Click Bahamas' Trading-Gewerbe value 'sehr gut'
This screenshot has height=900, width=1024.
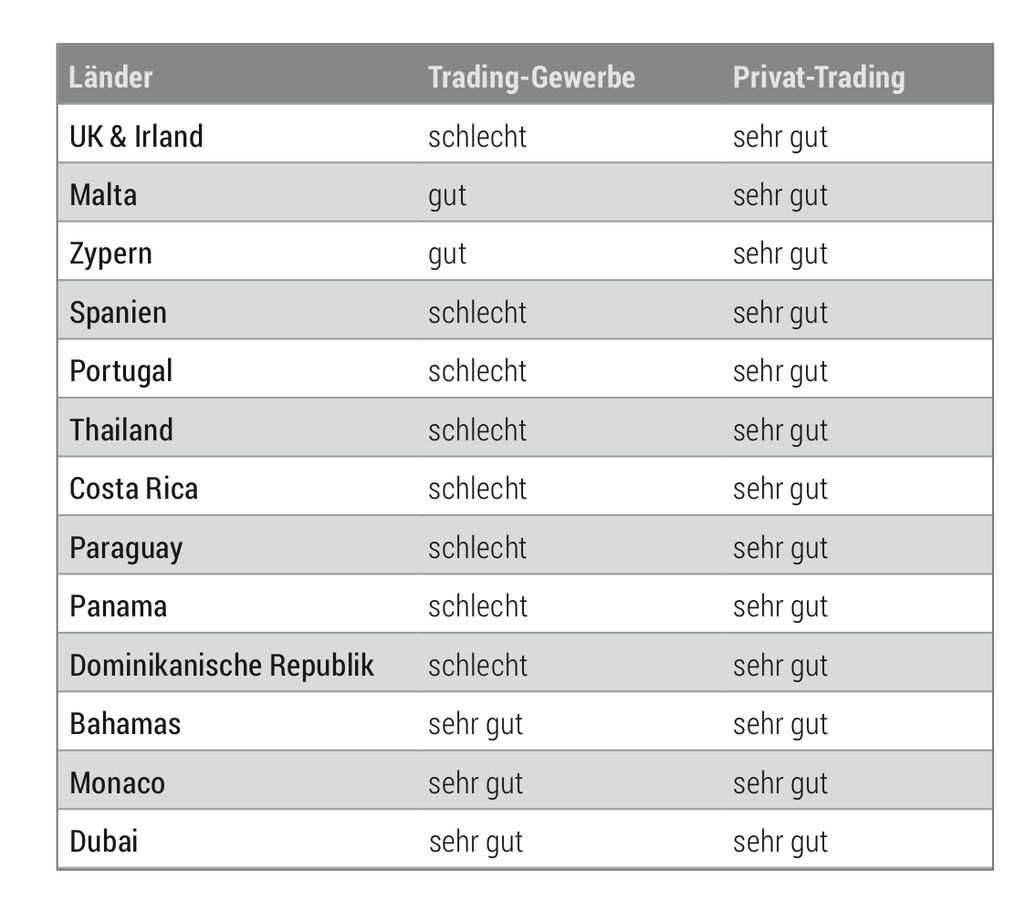[475, 725]
